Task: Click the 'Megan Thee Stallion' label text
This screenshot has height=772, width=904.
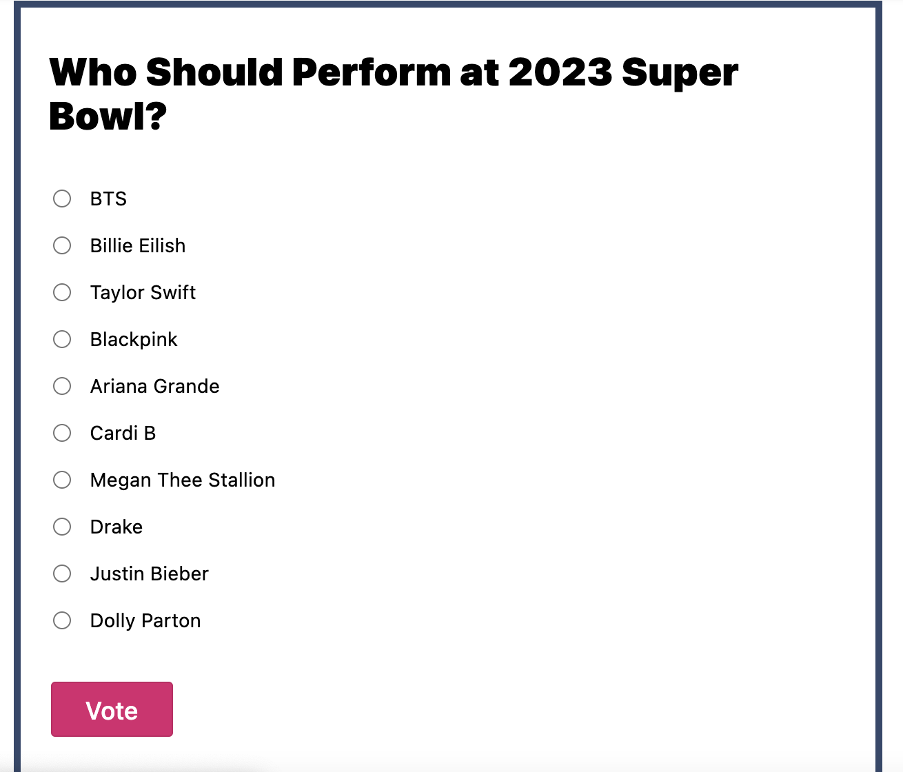Action: [x=182, y=480]
